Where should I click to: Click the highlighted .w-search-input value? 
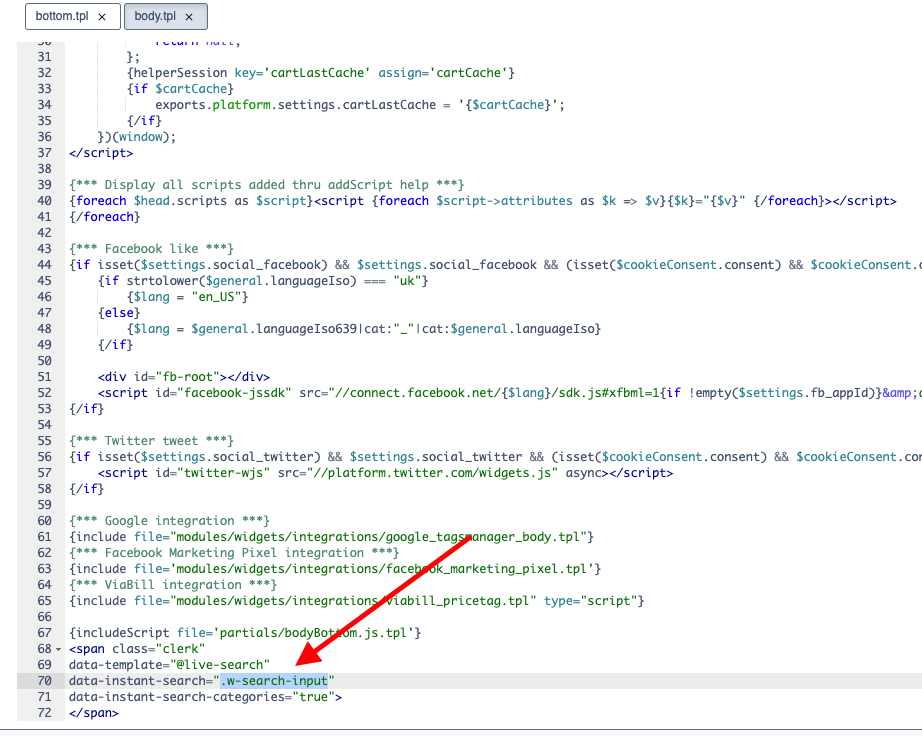click(273, 680)
